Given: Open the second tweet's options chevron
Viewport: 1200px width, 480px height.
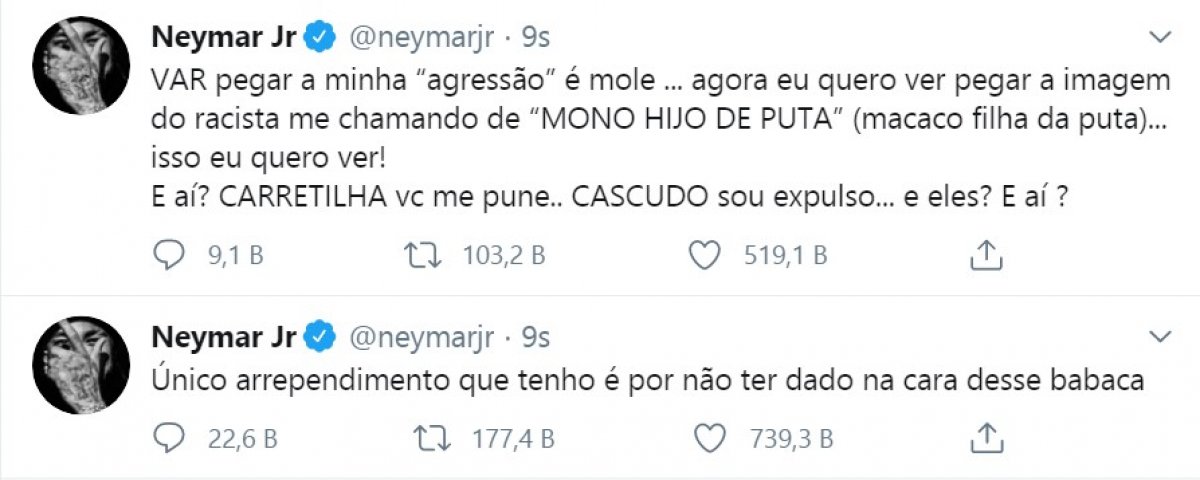Looking at the screenshot, I should [1160, 337].
